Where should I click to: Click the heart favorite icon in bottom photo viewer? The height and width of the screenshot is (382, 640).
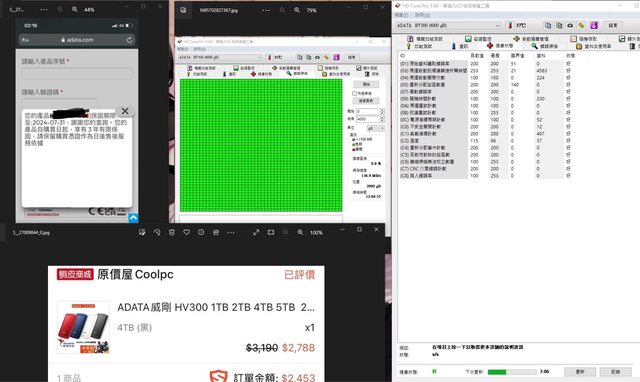point(187,232)
